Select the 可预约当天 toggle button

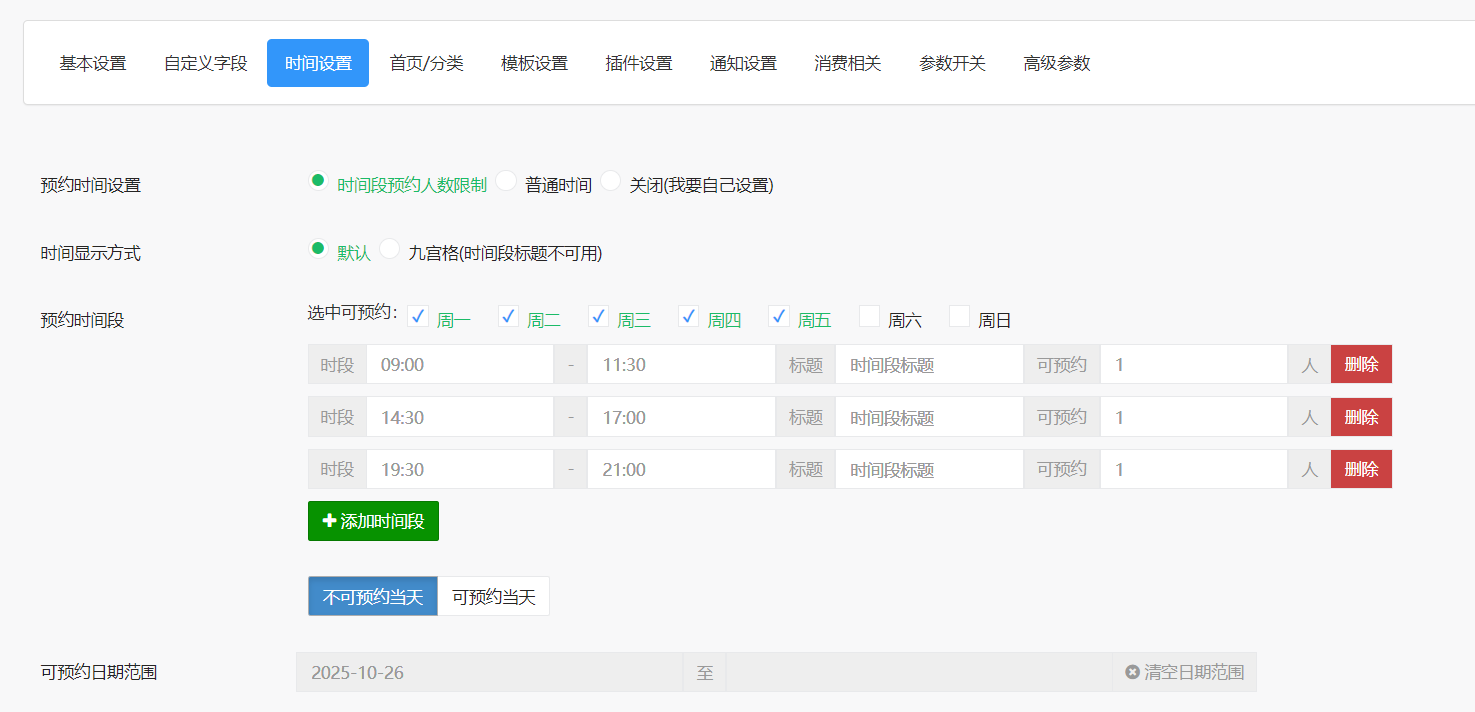pos(494,597)
